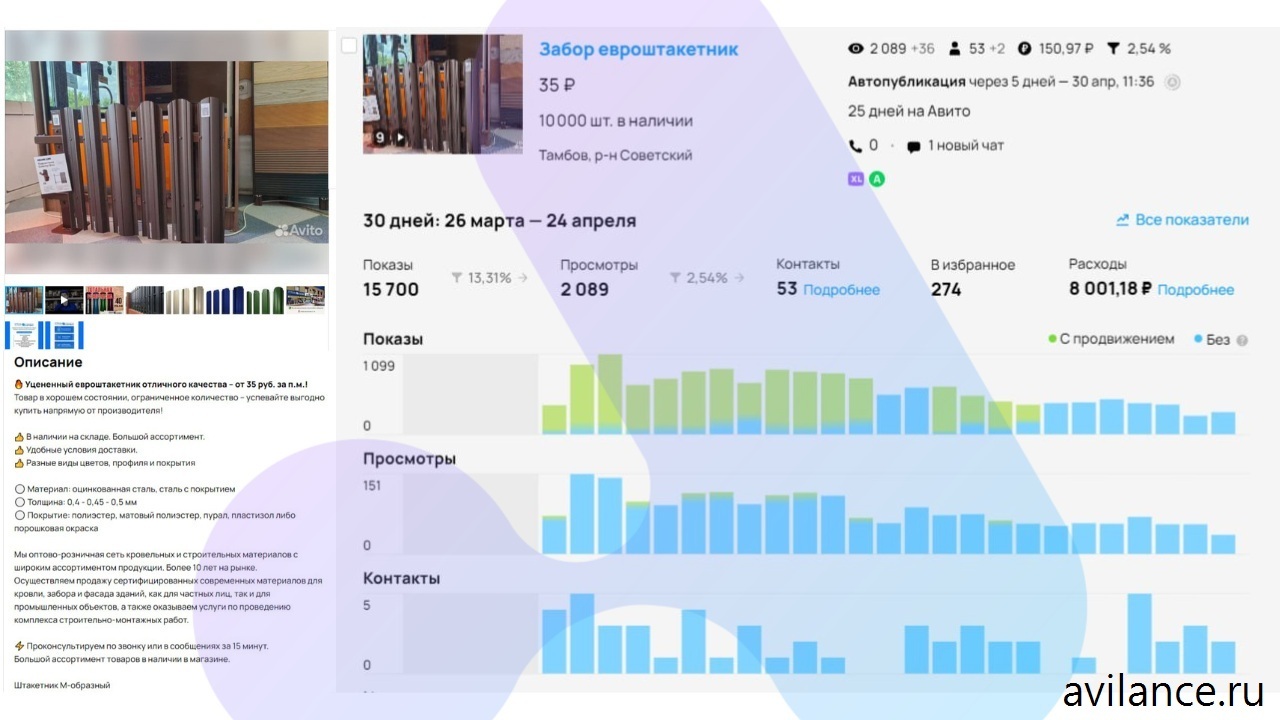Screen dimensions: 1280x720
Task: Click the eye views icon beside 2 089
Action: coord(855,48)
